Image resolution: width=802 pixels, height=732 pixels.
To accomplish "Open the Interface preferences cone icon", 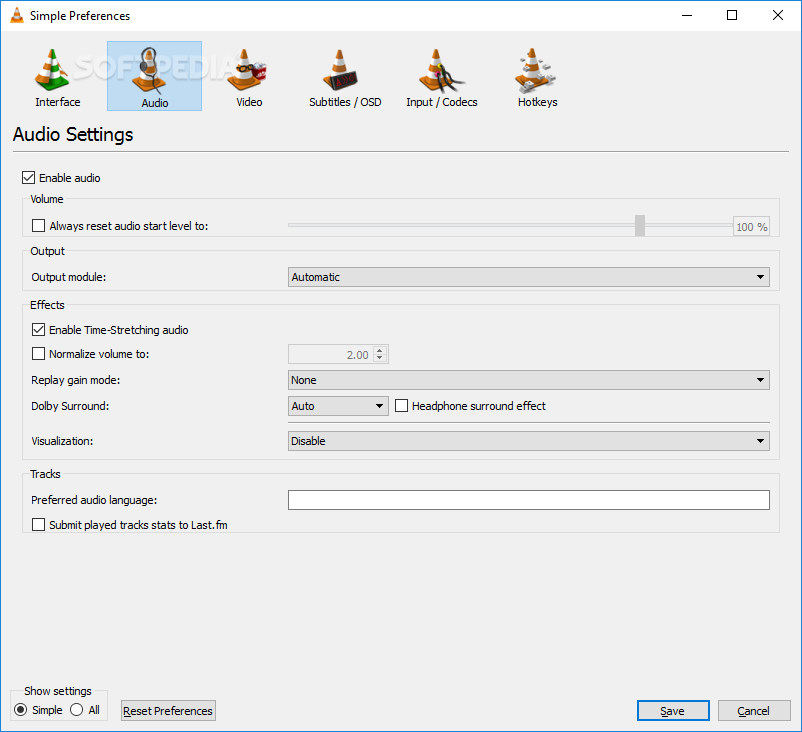I will (x=52, y=70).
